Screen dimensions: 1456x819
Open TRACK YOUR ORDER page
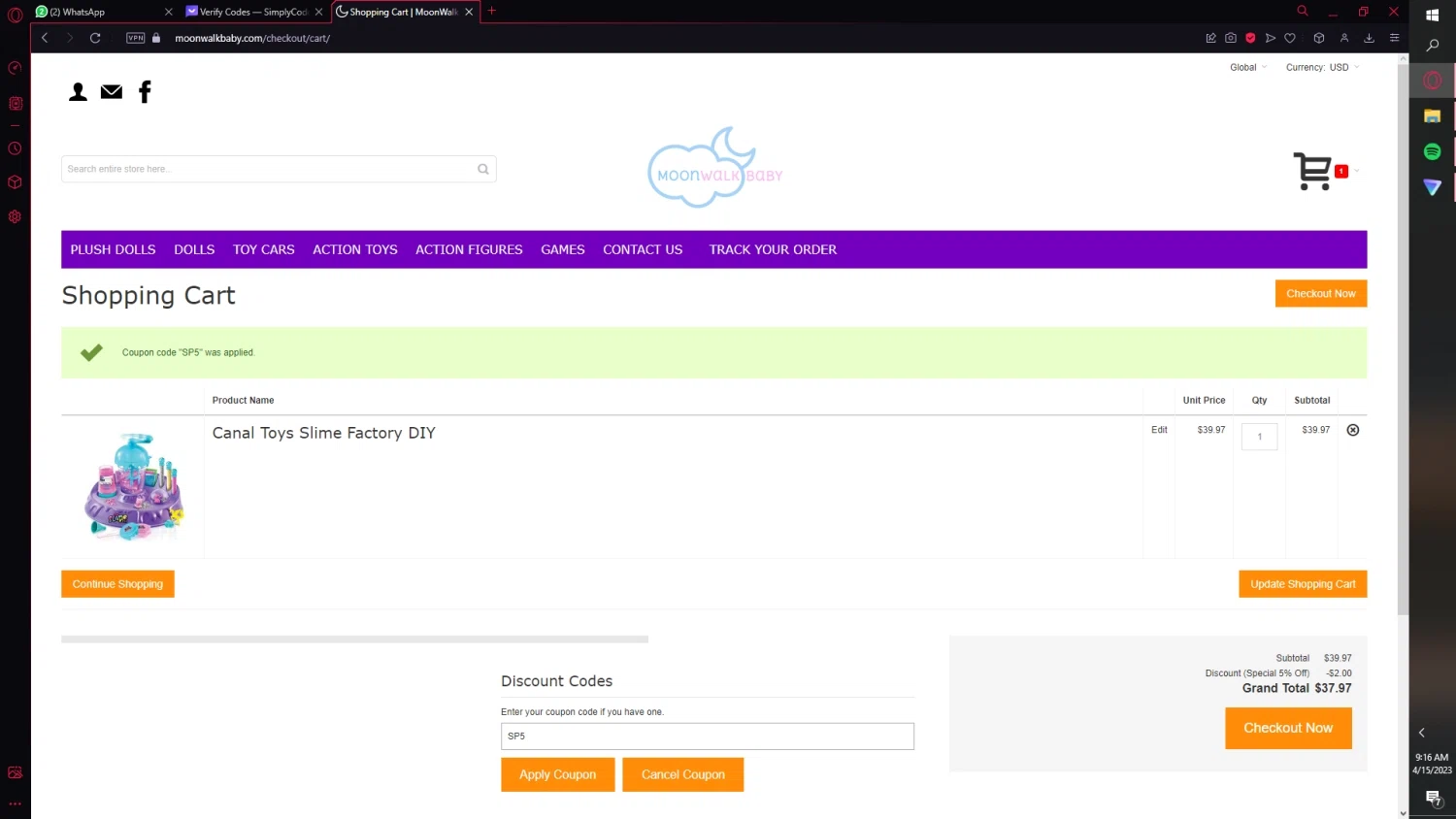click(x=773, y=249)
